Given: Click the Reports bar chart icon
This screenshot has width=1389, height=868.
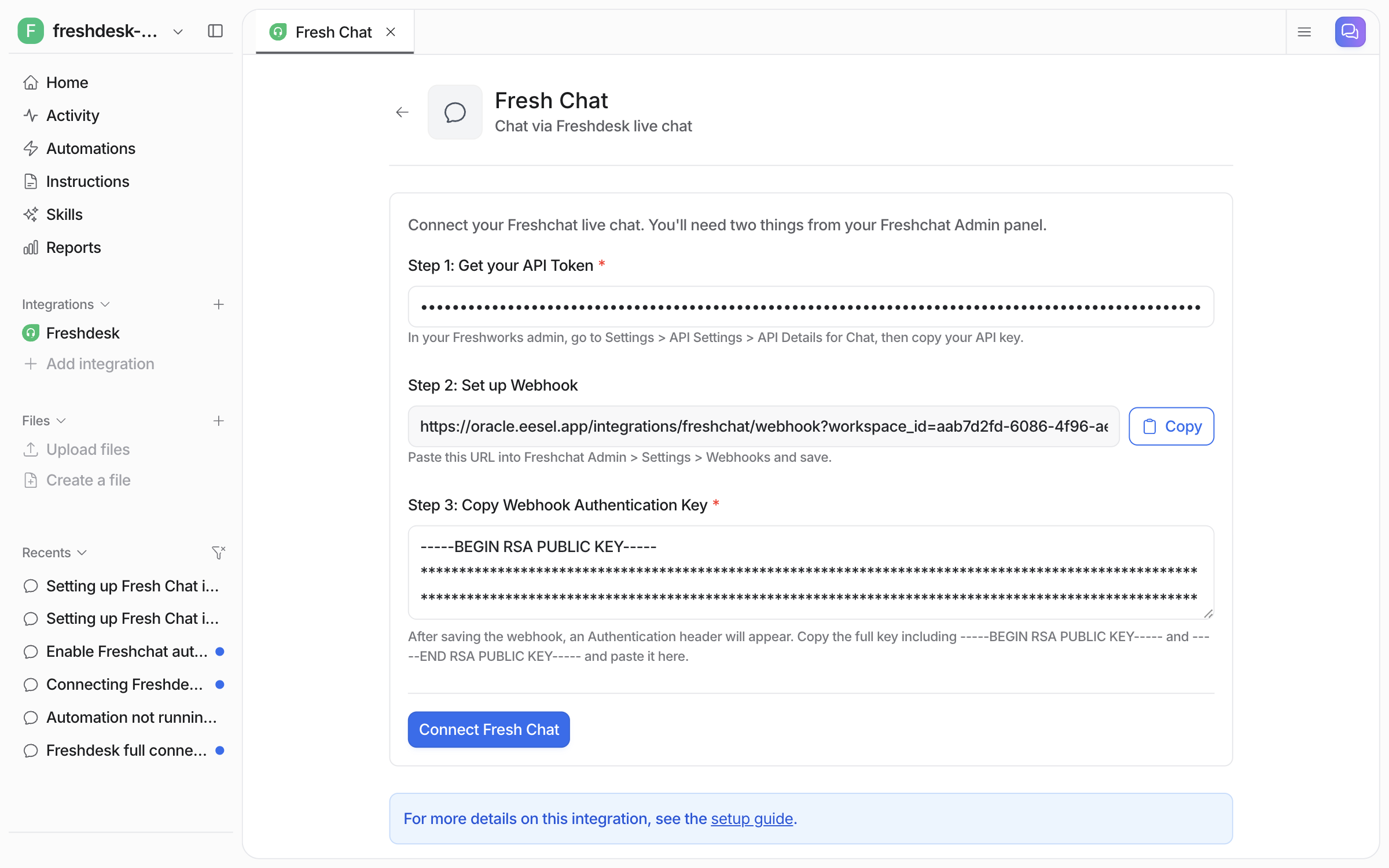Looking at the screenshot, I should [x=31, y=247].
